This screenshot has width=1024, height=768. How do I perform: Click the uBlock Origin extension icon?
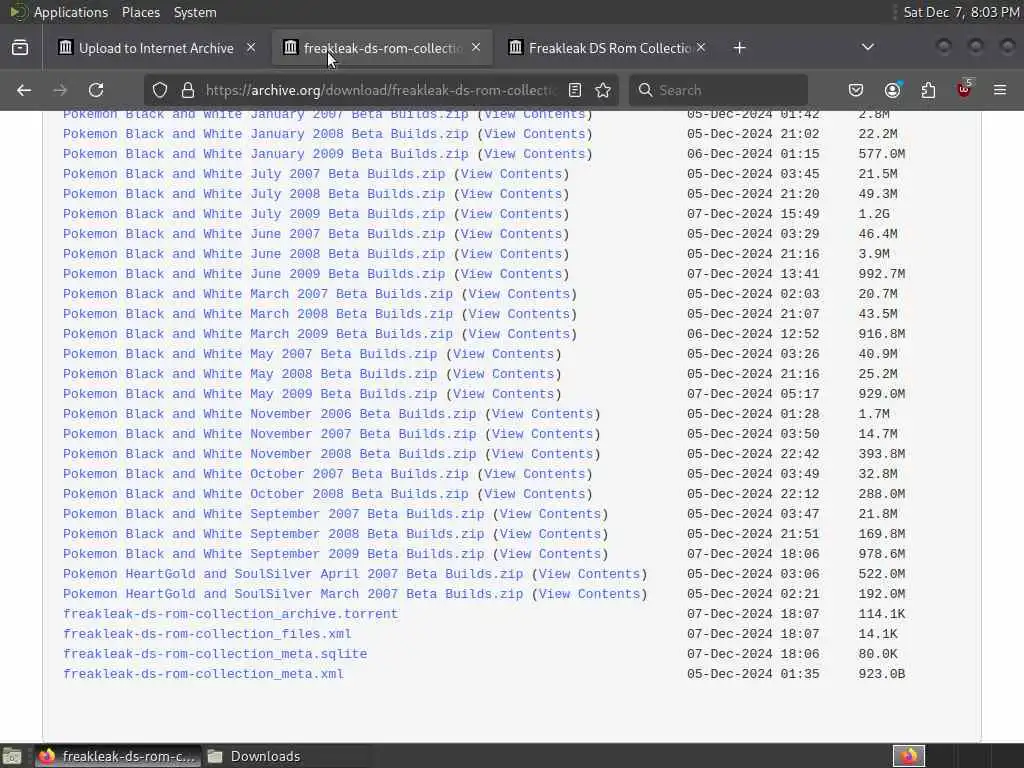coord(964,89)
